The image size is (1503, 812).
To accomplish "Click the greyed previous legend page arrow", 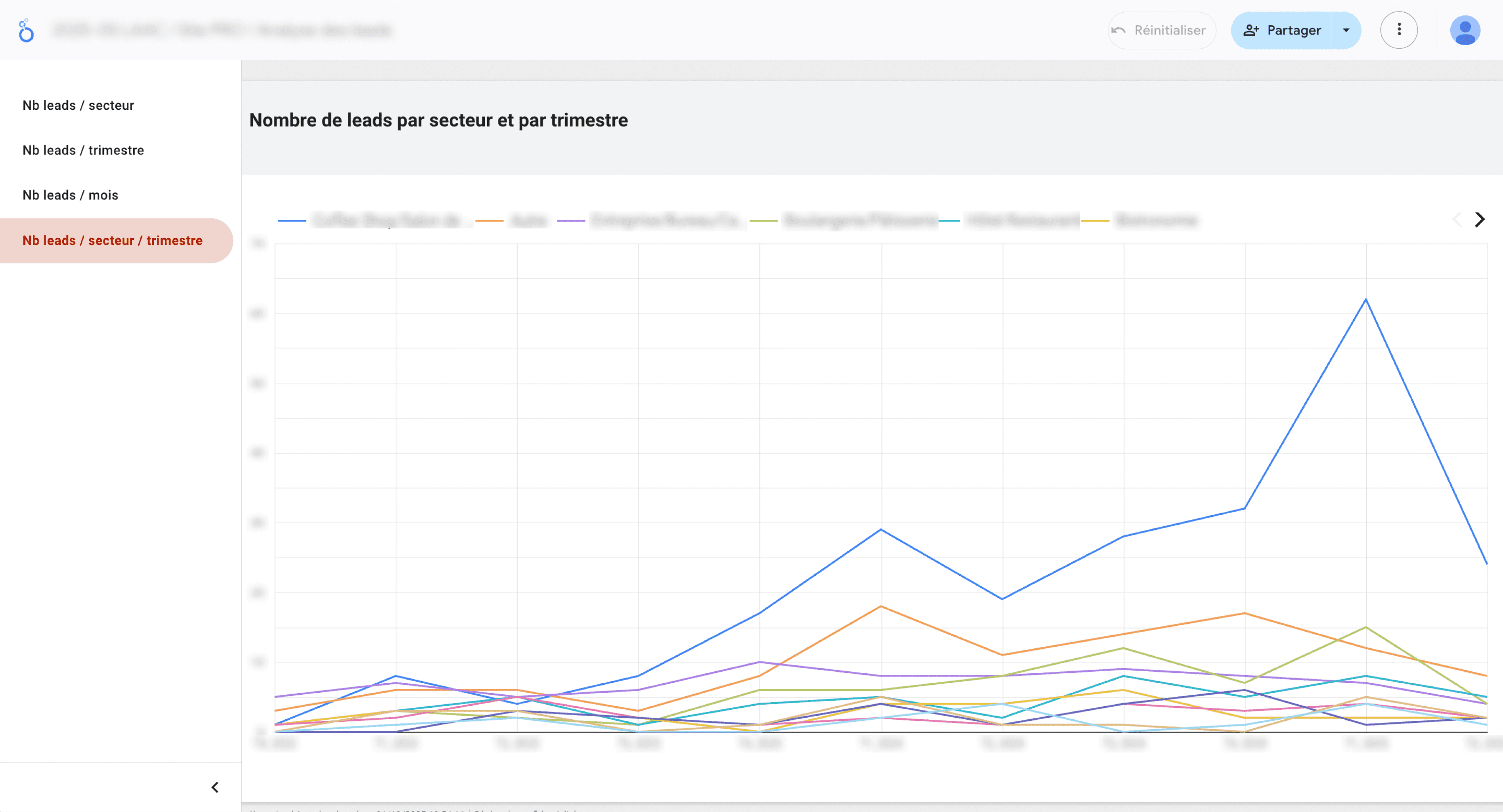I will coord(1457,220).
